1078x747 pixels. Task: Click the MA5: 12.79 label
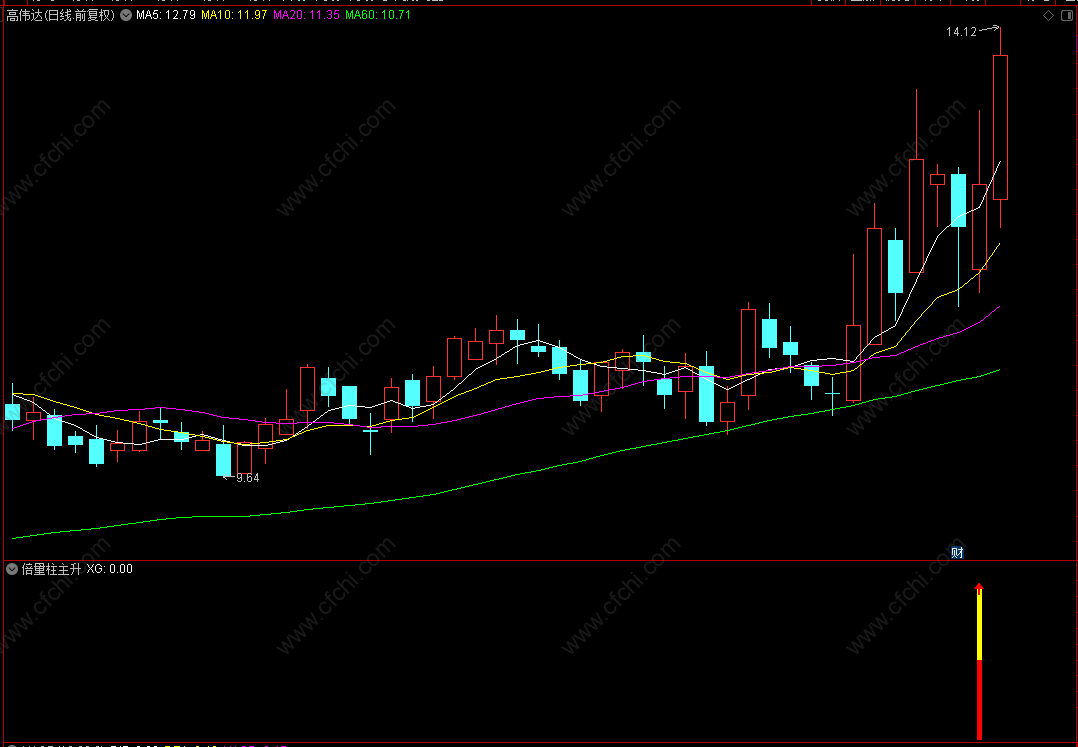(166, 15)
